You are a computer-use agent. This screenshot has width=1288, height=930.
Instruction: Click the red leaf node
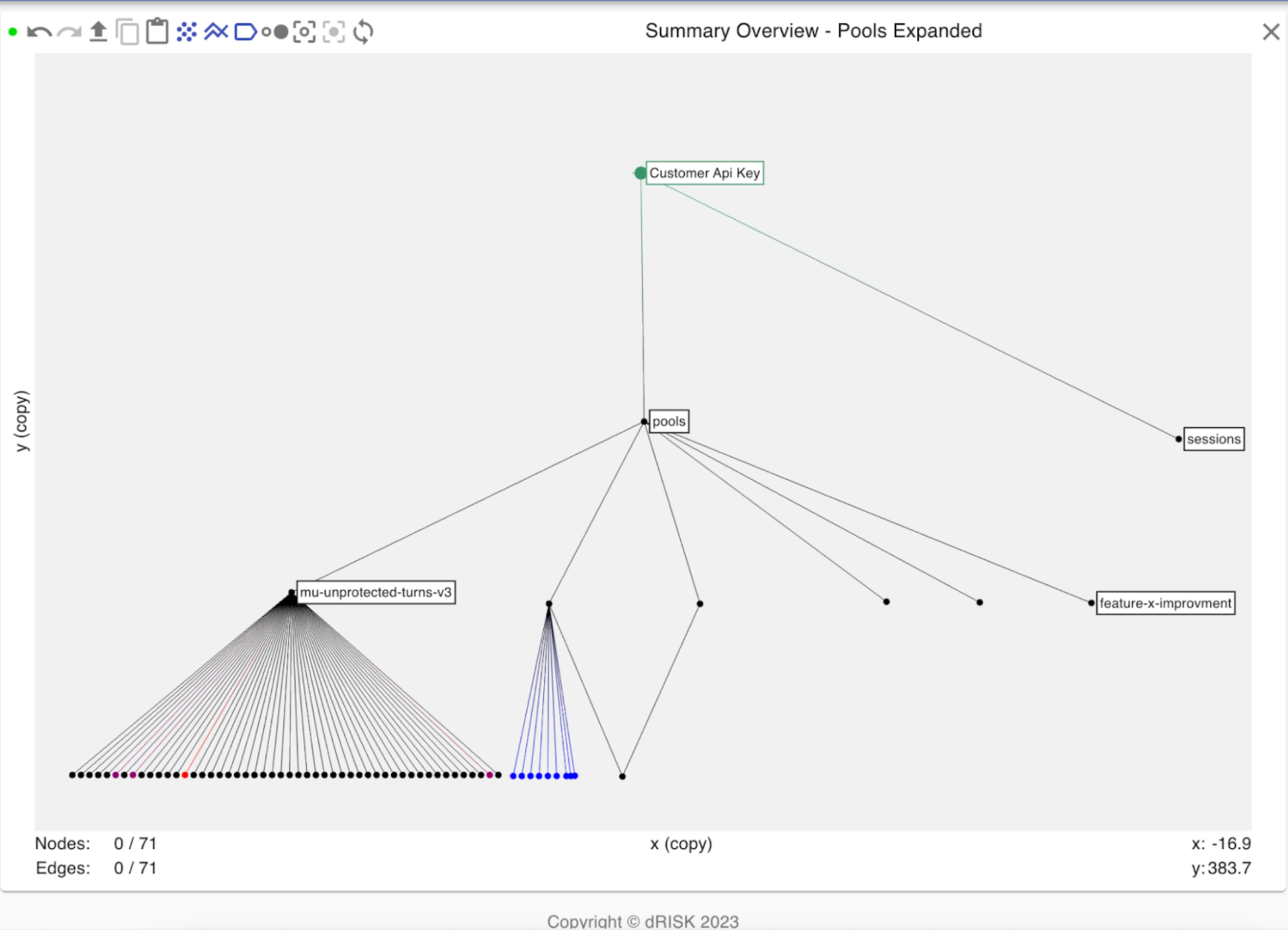pos(184,775)
